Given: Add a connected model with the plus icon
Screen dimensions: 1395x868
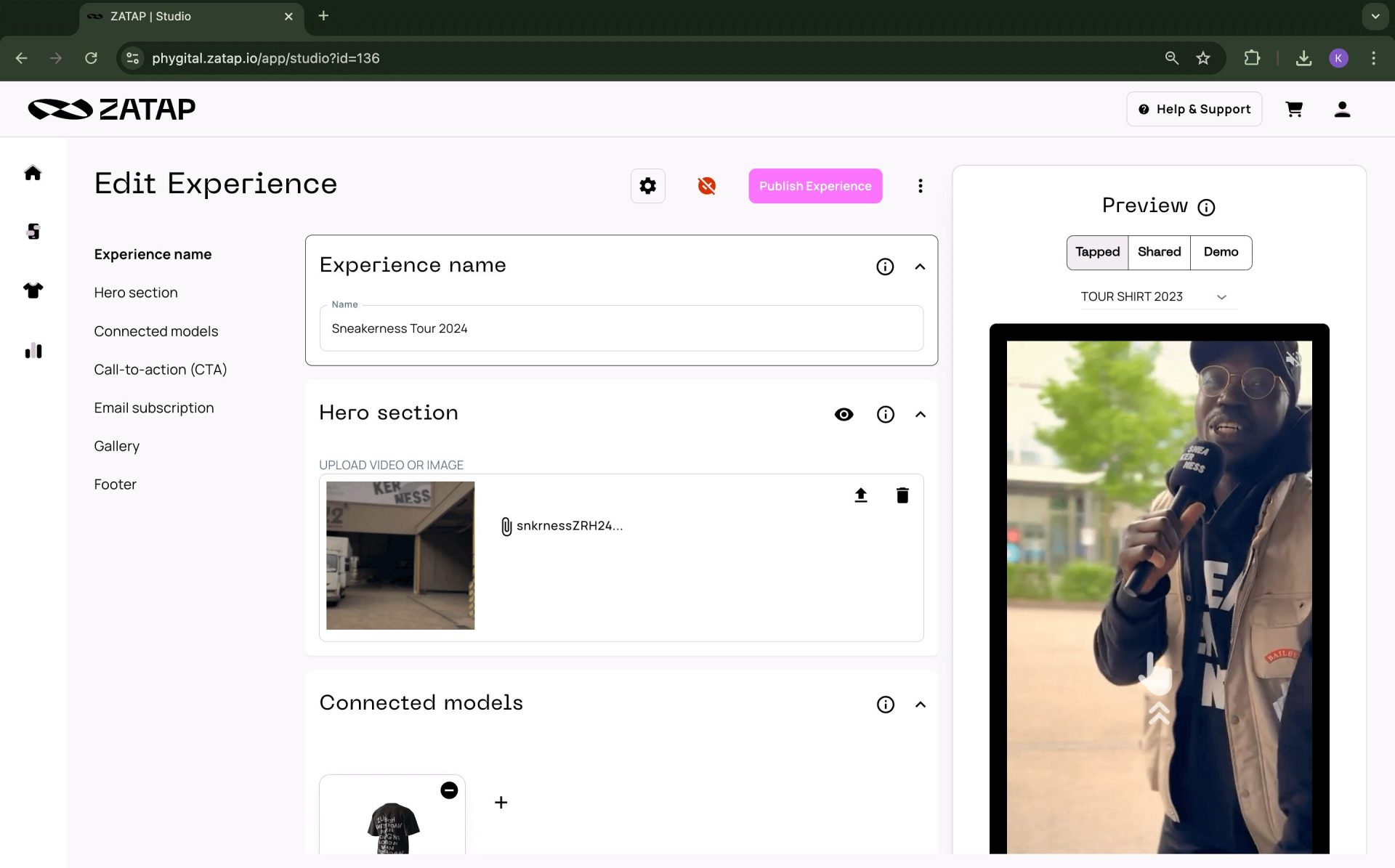Looking at the screenshot, I should [501, 803].
